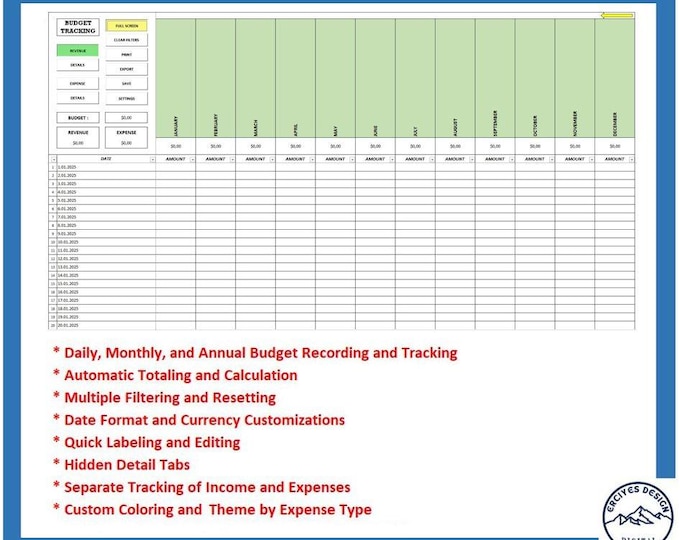The width and height of the screenshot is (680, 540).
Task: Open April Amount filter dropdown
Action: pyautogui.click(x=312, y=160)
